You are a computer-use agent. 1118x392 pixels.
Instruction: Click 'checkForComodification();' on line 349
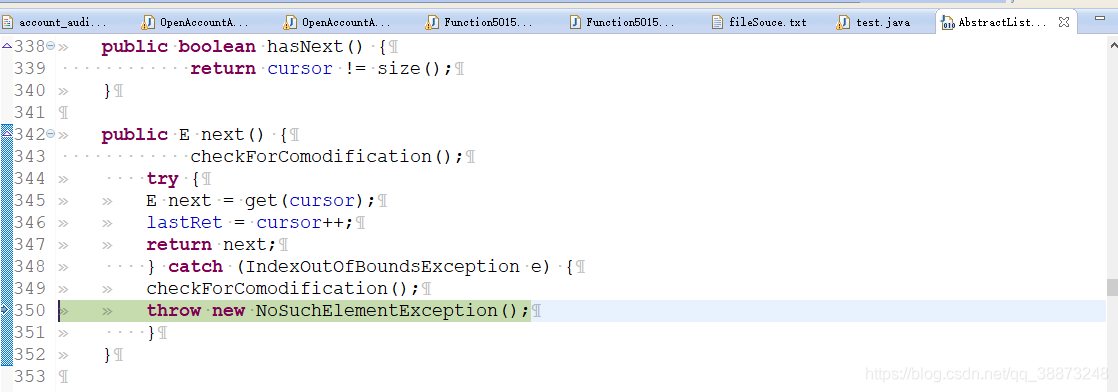pos(284,289)
